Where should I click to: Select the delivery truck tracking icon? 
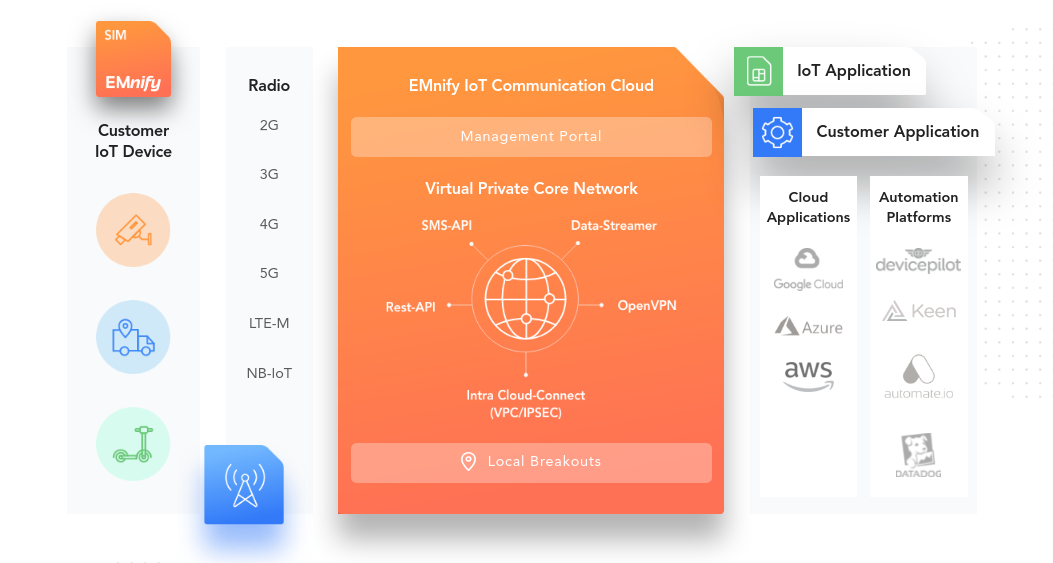(x=133, y=337)
